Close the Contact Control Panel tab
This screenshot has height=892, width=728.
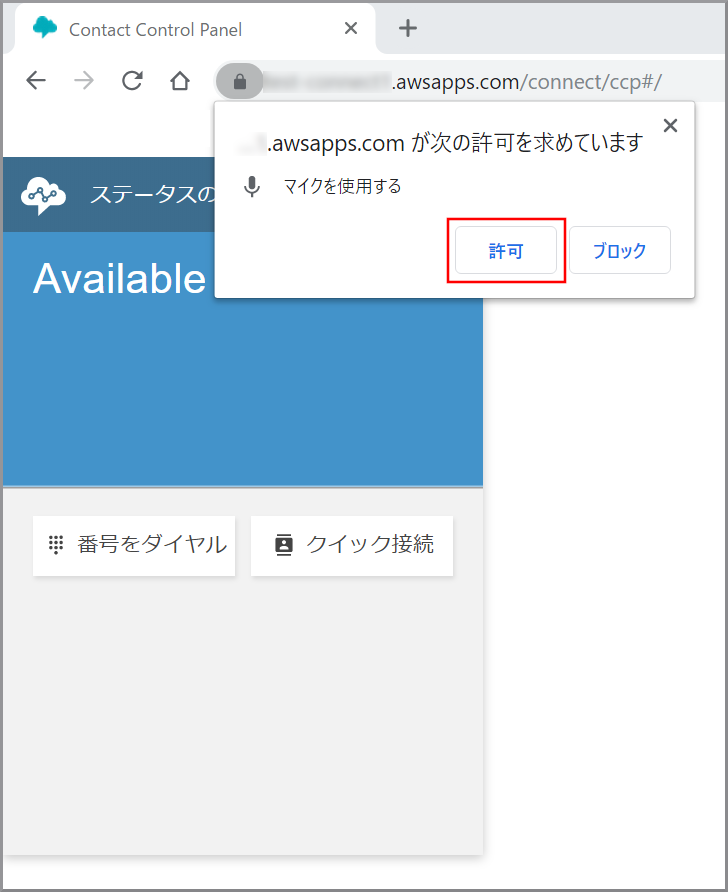coord(351,28)
